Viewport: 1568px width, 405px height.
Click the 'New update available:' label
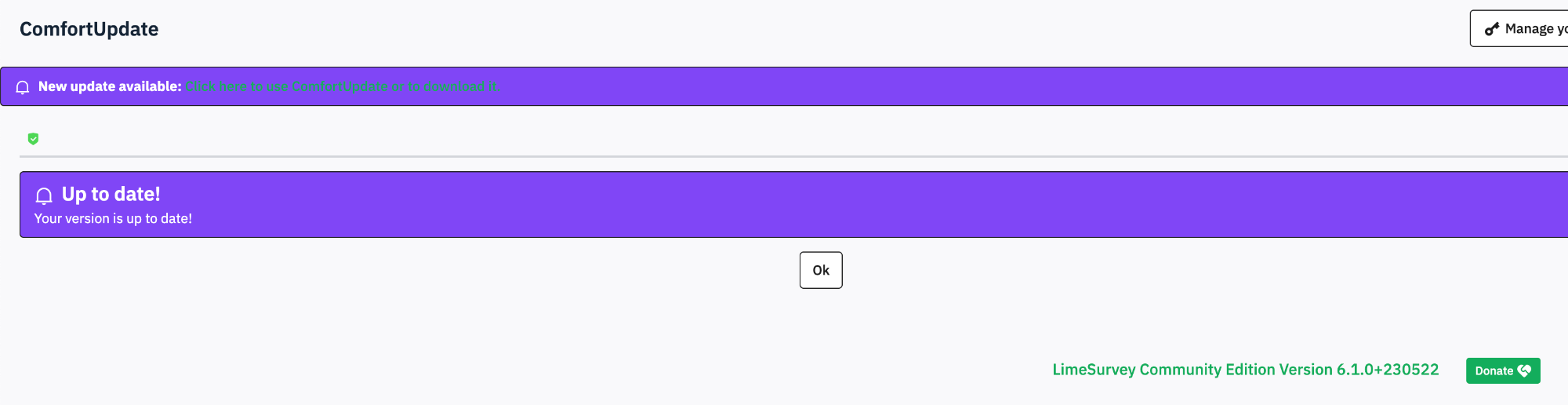click(110, 86)
